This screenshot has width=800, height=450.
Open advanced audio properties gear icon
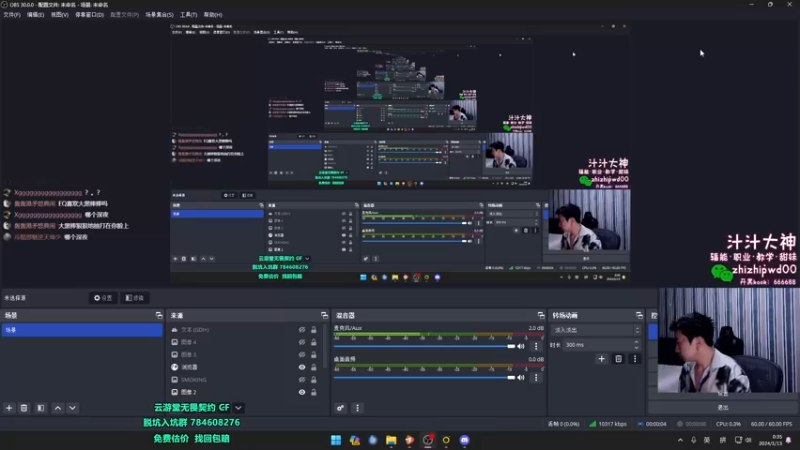[340, 408]
